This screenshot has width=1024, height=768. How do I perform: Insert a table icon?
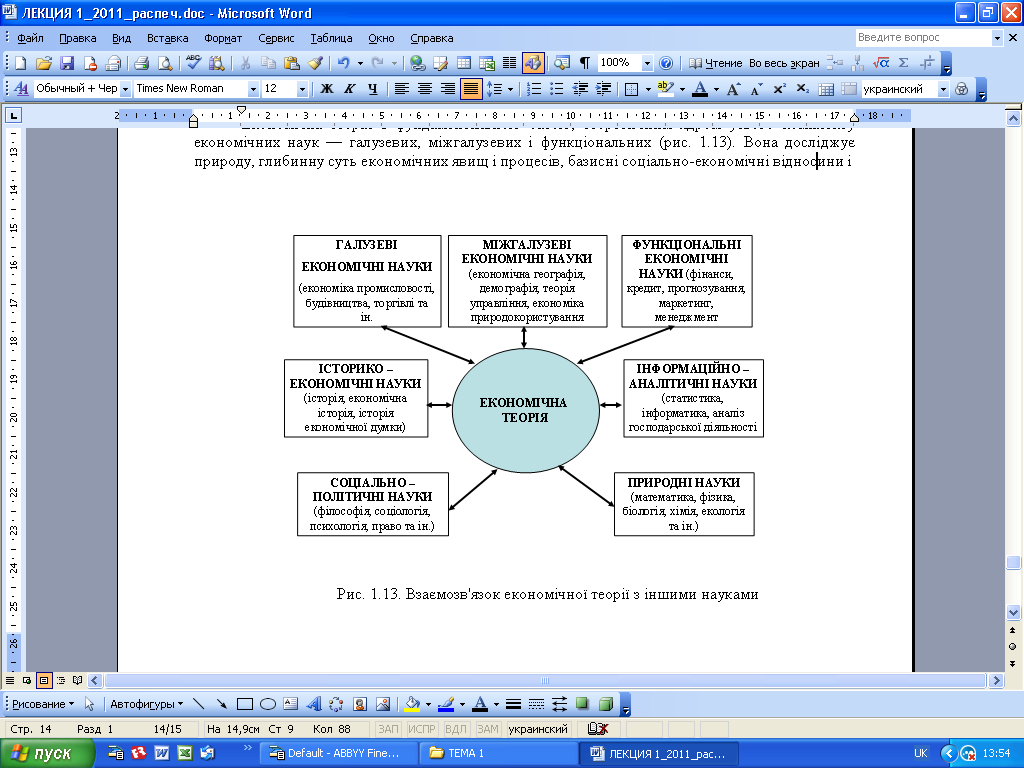point(464,63)
